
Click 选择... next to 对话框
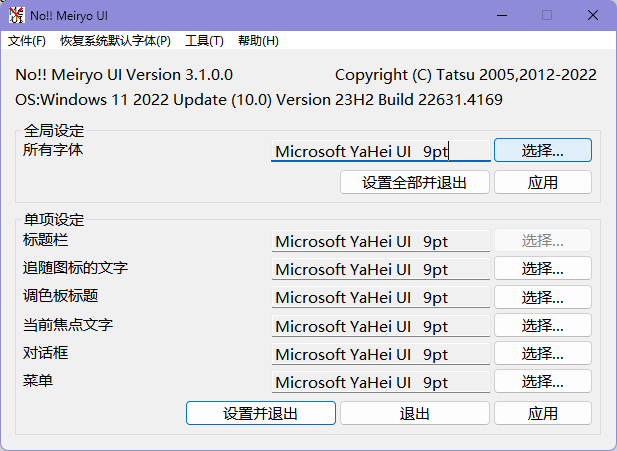click(x=542, y=354)
